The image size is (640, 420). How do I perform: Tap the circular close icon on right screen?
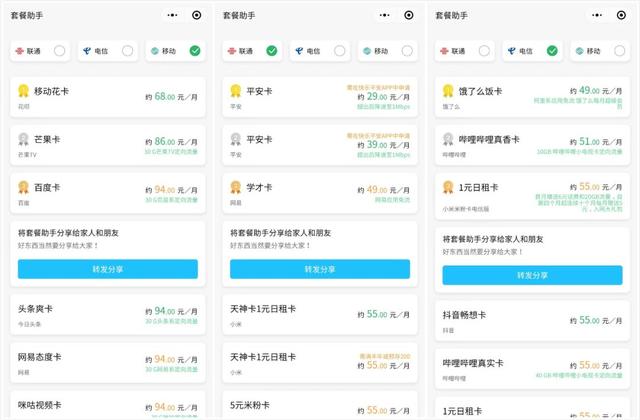(x=621, y=15)
